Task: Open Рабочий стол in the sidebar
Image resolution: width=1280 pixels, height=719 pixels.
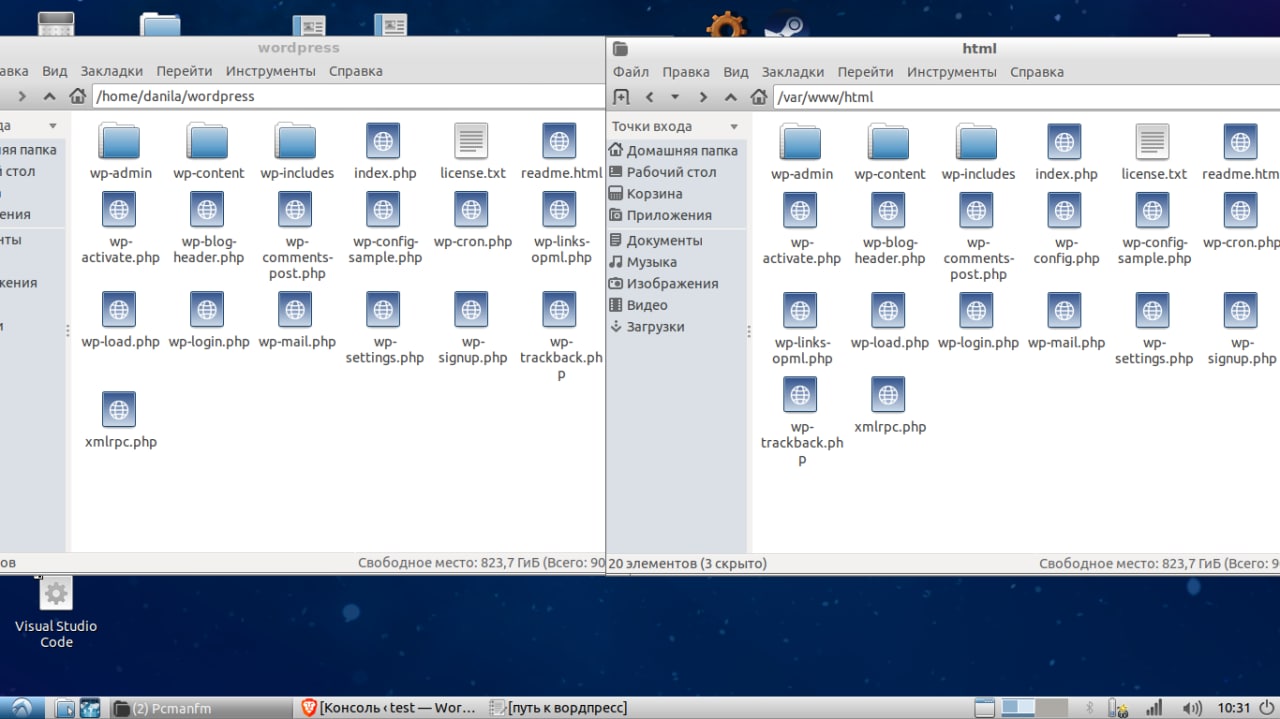Action: [x=673, y=172]
